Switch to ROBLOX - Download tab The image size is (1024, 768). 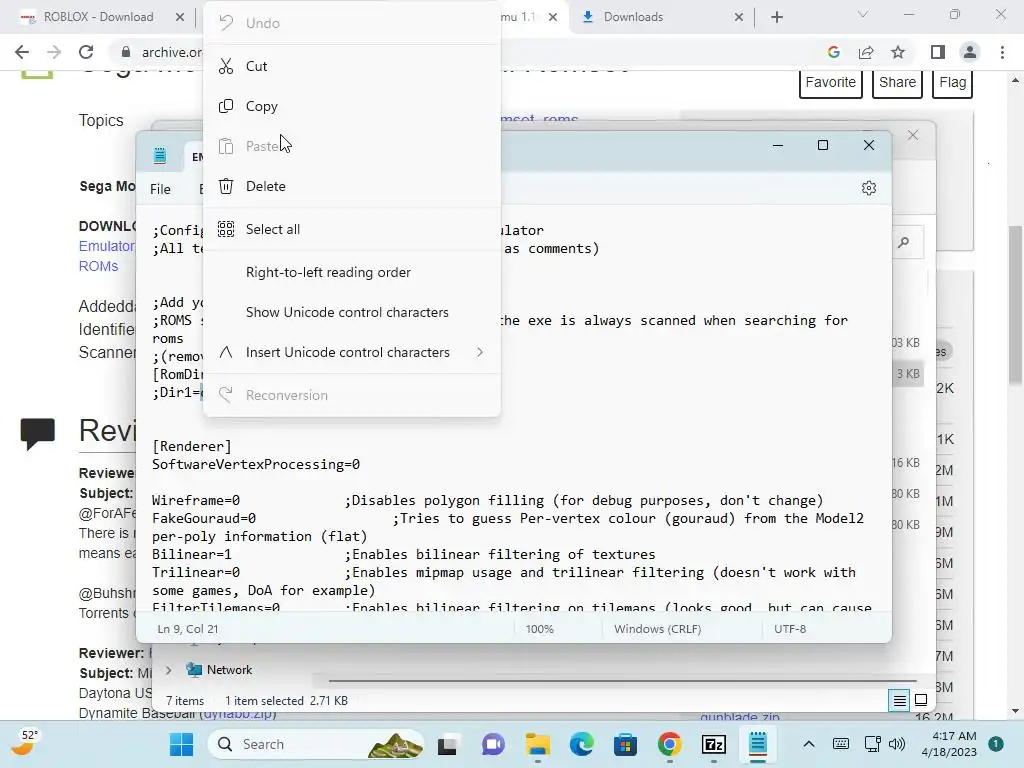tap(98, 17)
